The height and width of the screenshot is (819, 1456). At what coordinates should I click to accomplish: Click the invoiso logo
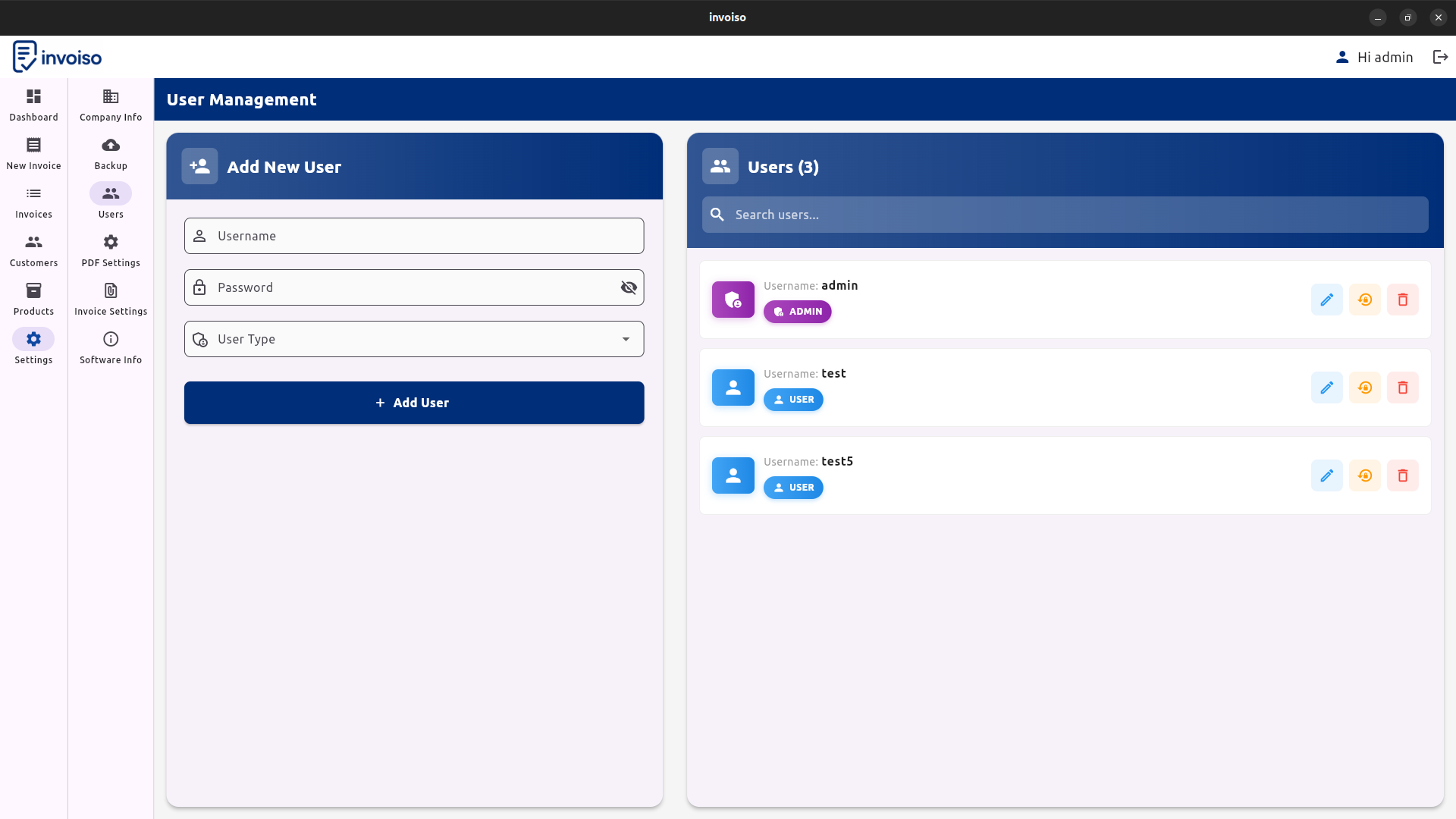[57, 57]
